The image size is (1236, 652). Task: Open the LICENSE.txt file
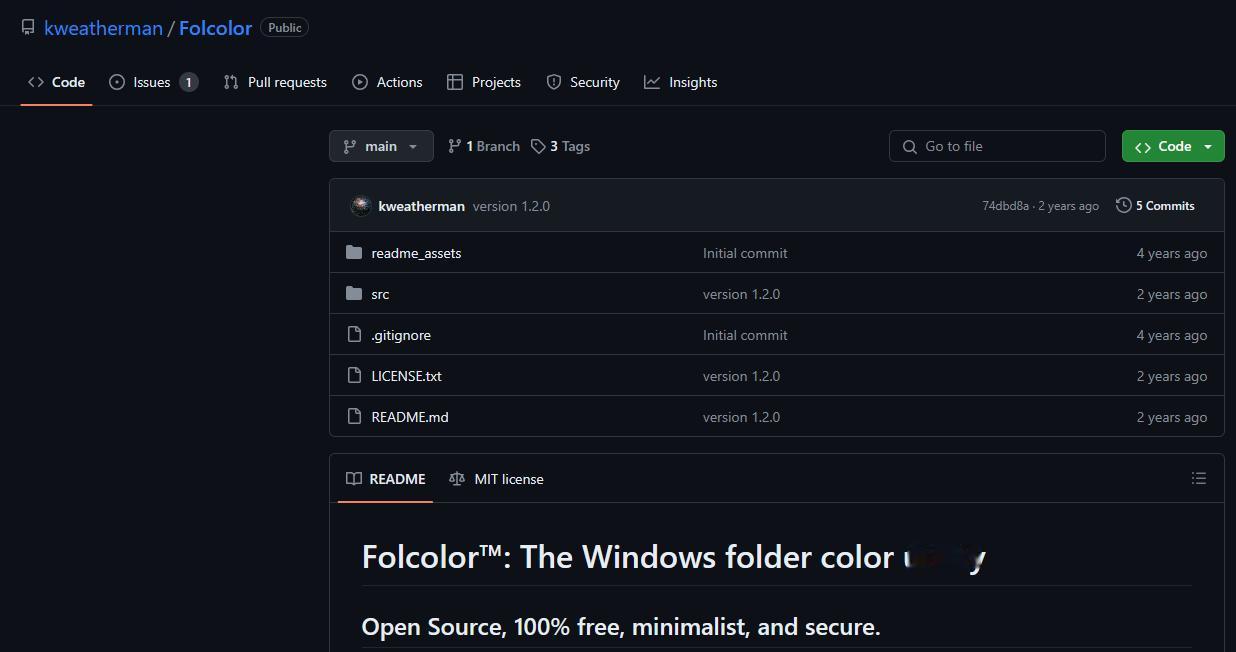406,376
